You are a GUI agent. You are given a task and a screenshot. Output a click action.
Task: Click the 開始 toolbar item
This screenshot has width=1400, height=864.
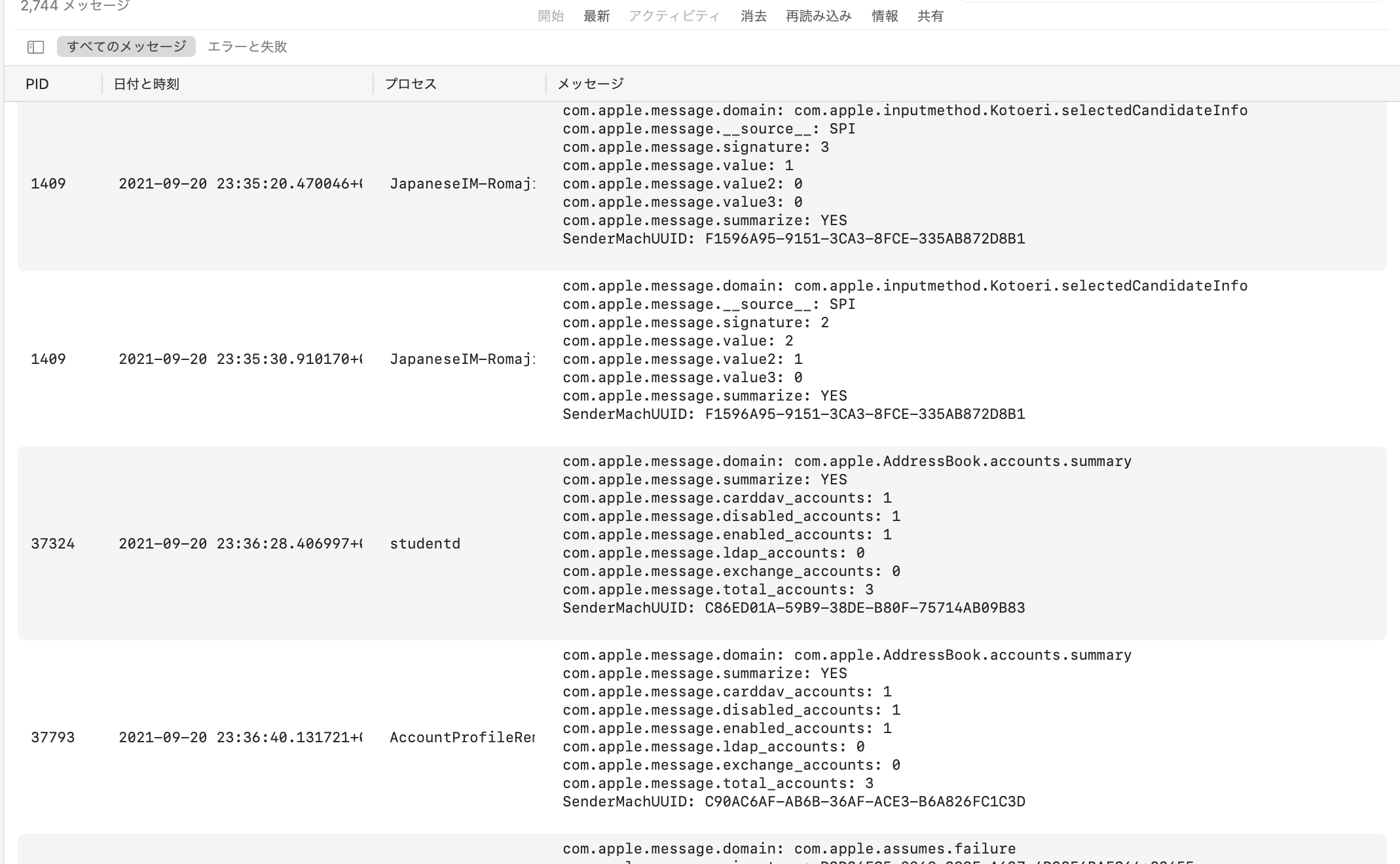551,16
